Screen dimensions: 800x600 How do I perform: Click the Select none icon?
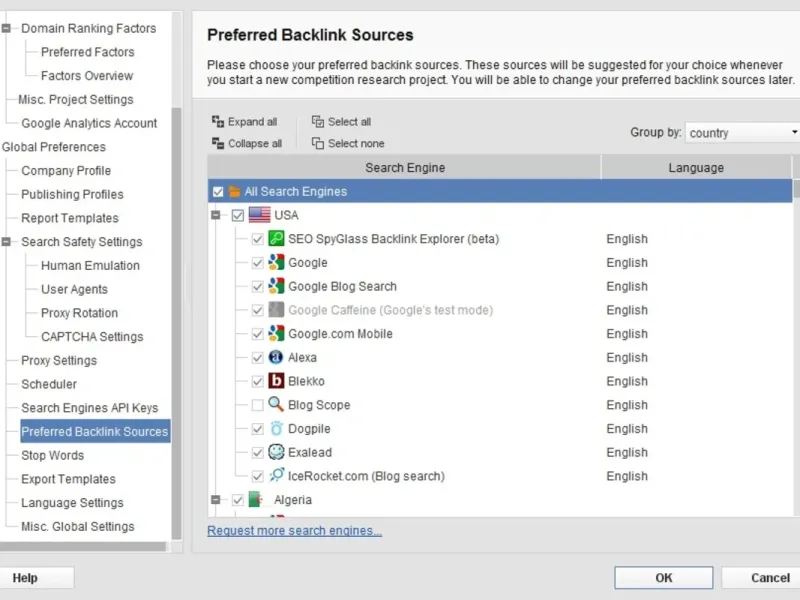click(x=318, y=144)
